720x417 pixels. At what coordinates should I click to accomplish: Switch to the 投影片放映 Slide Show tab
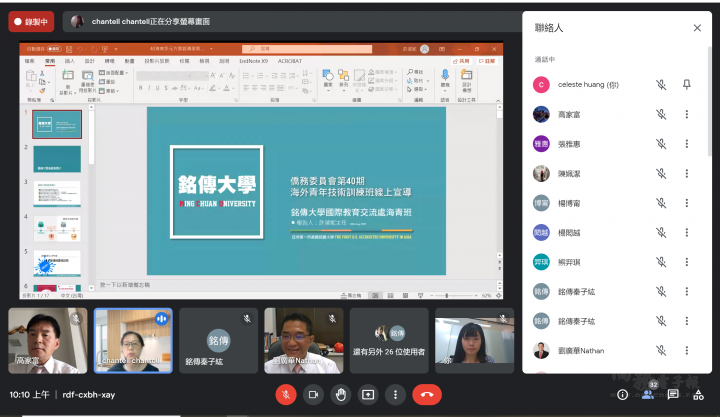point(157,61)
